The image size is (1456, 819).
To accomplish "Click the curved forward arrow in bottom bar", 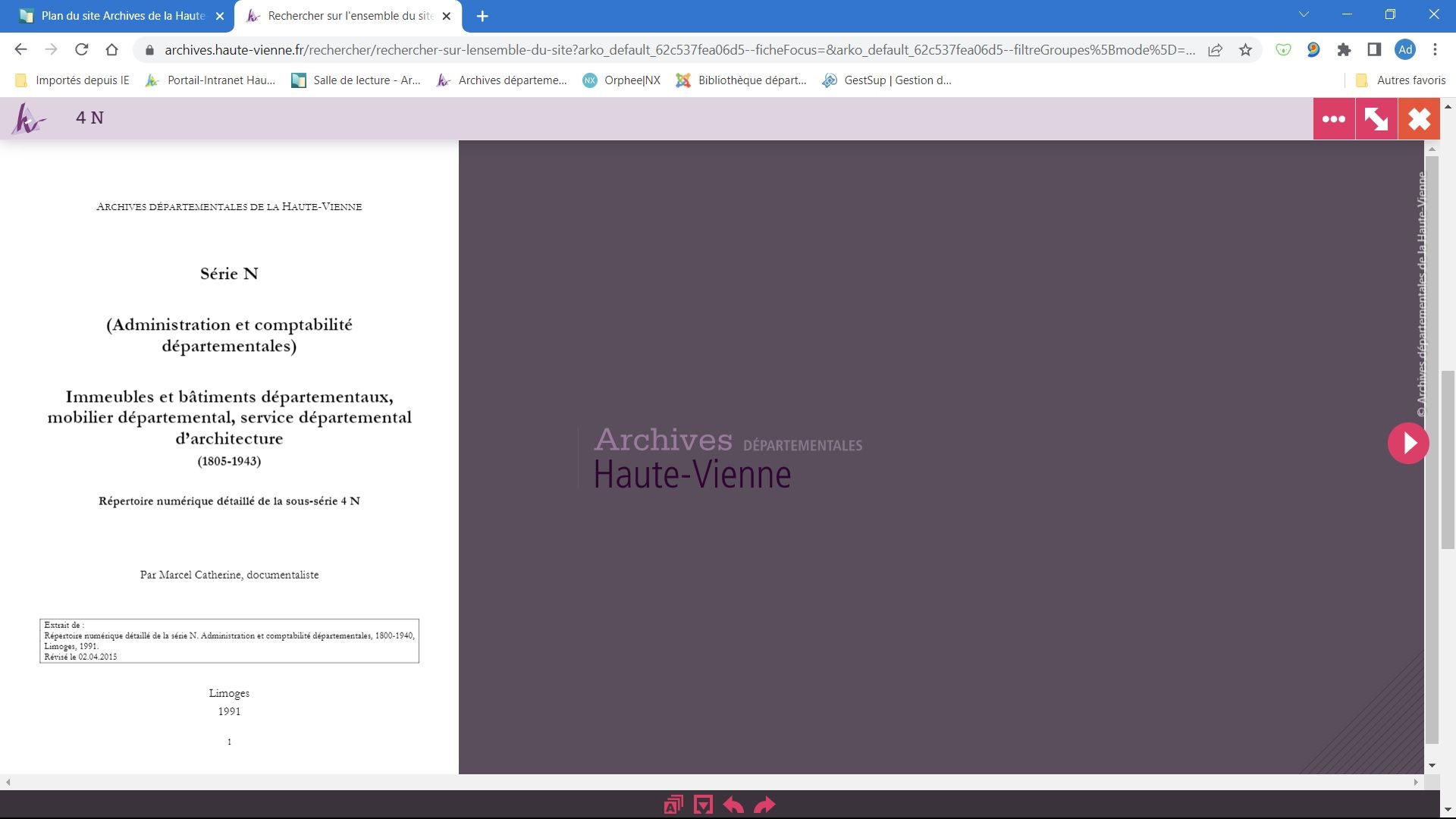I will (x=764, y=805).
